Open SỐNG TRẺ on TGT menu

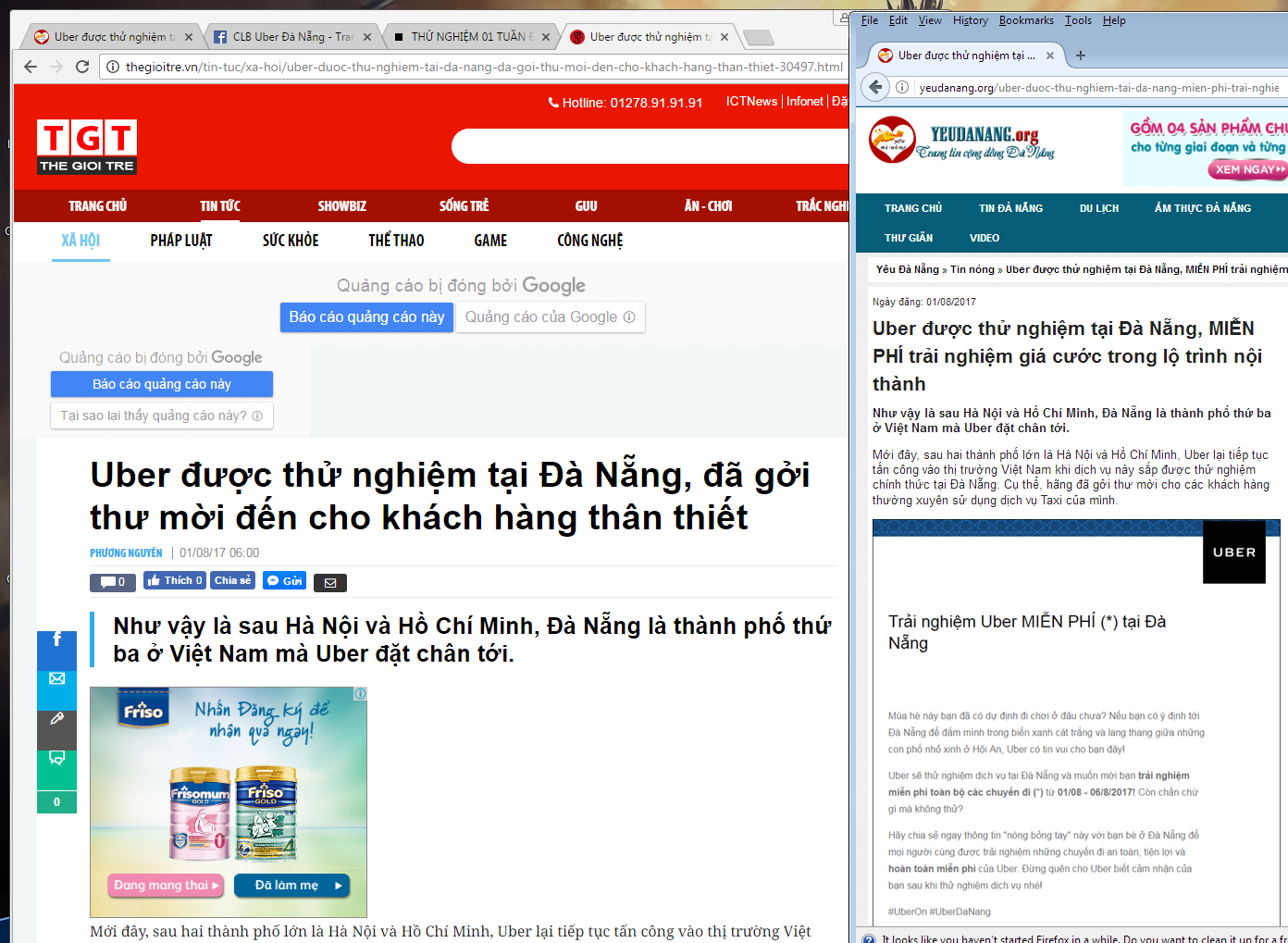click(x=464, y=205)
